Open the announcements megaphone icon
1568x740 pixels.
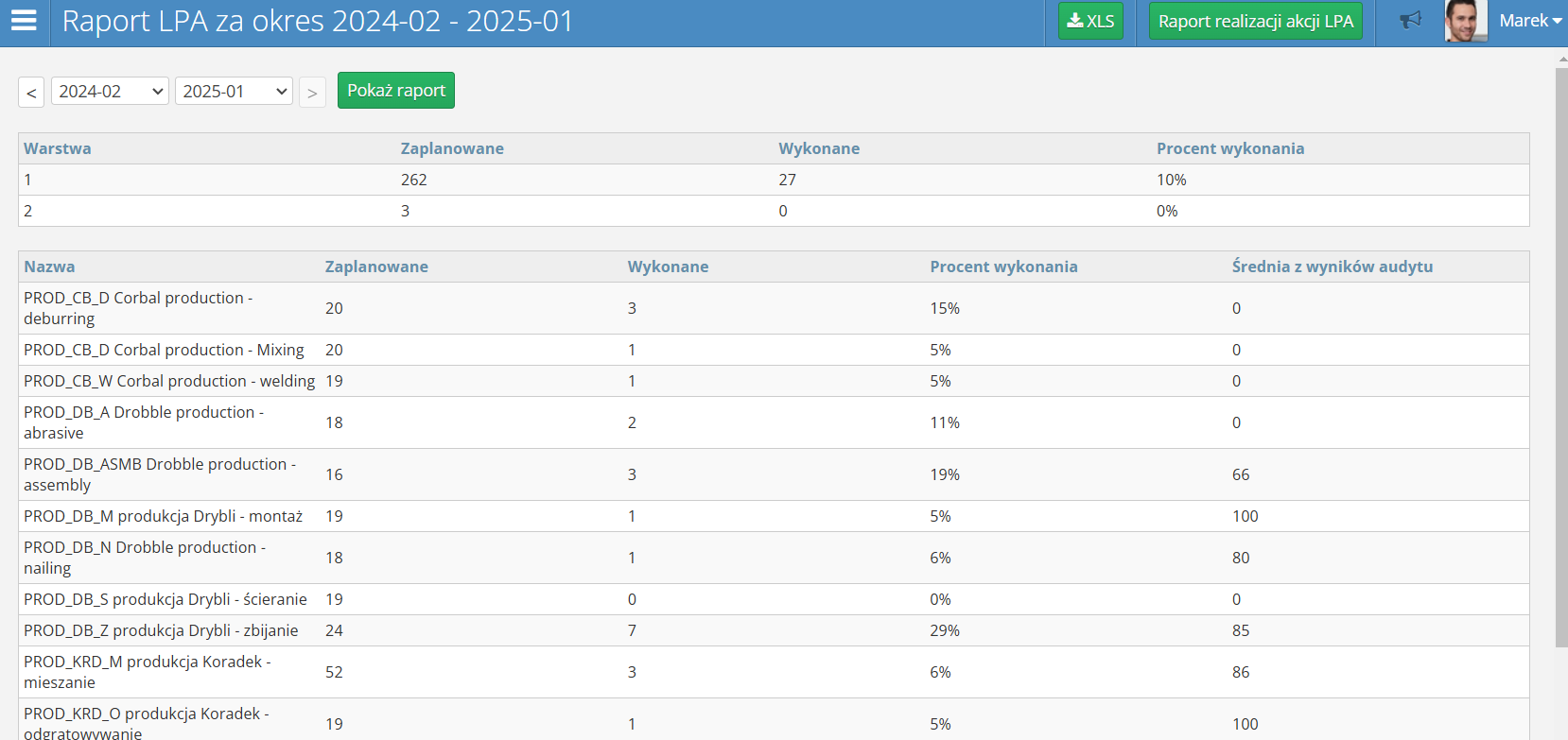[1410, 21]
